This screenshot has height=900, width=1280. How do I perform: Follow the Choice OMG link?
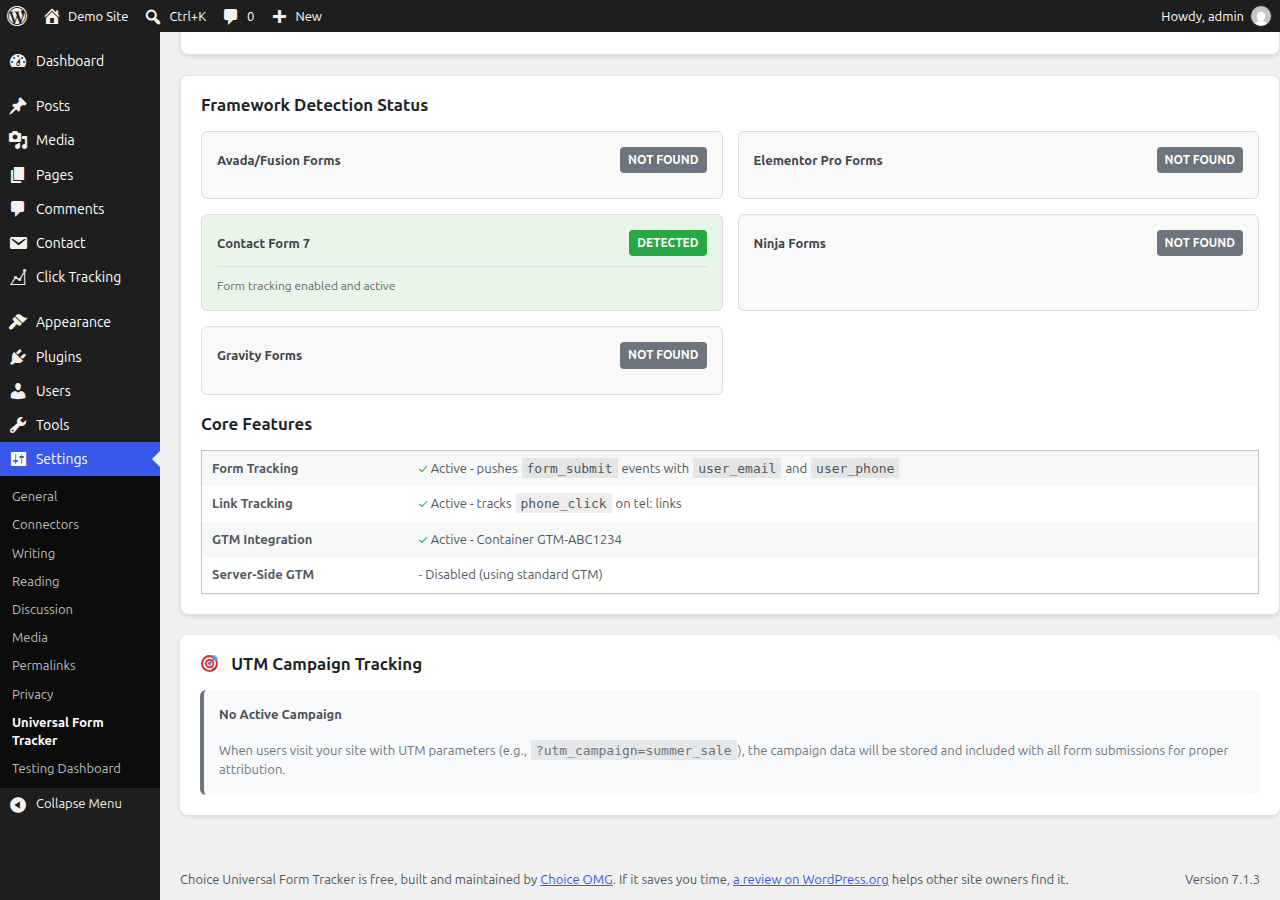click(576, 880)
